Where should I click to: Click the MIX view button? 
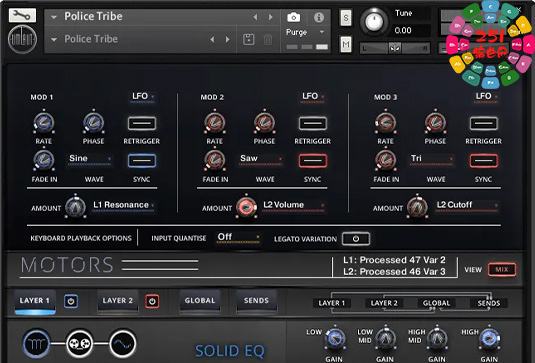pos(502,270)
